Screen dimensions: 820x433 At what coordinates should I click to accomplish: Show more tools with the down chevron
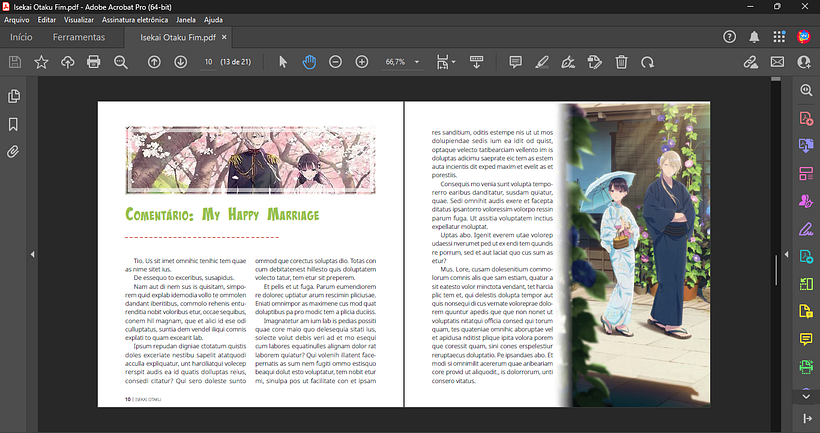coord(806,396)
